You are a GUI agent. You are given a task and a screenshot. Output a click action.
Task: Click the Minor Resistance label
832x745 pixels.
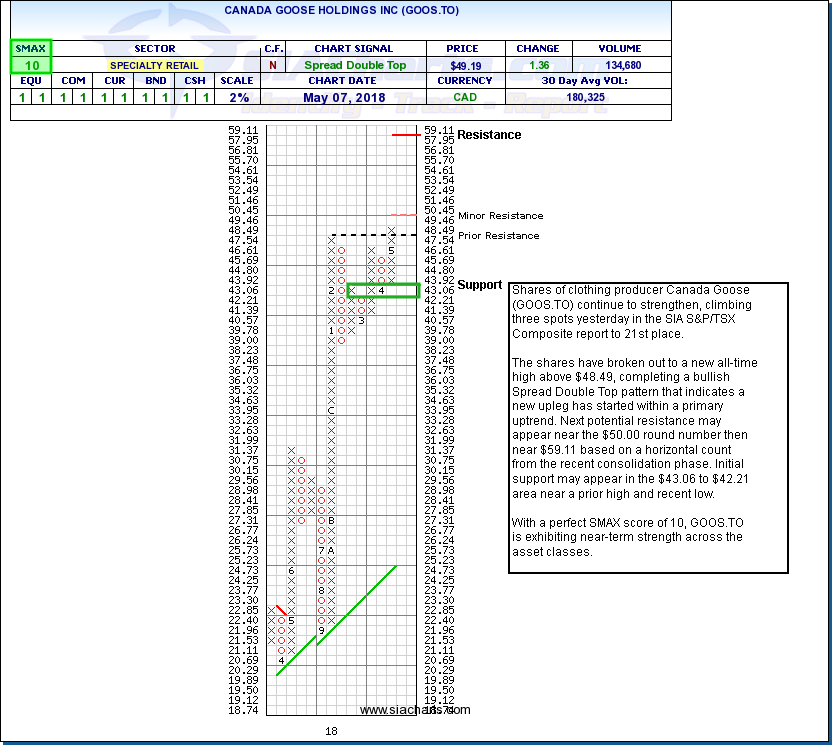coord(500,216)
